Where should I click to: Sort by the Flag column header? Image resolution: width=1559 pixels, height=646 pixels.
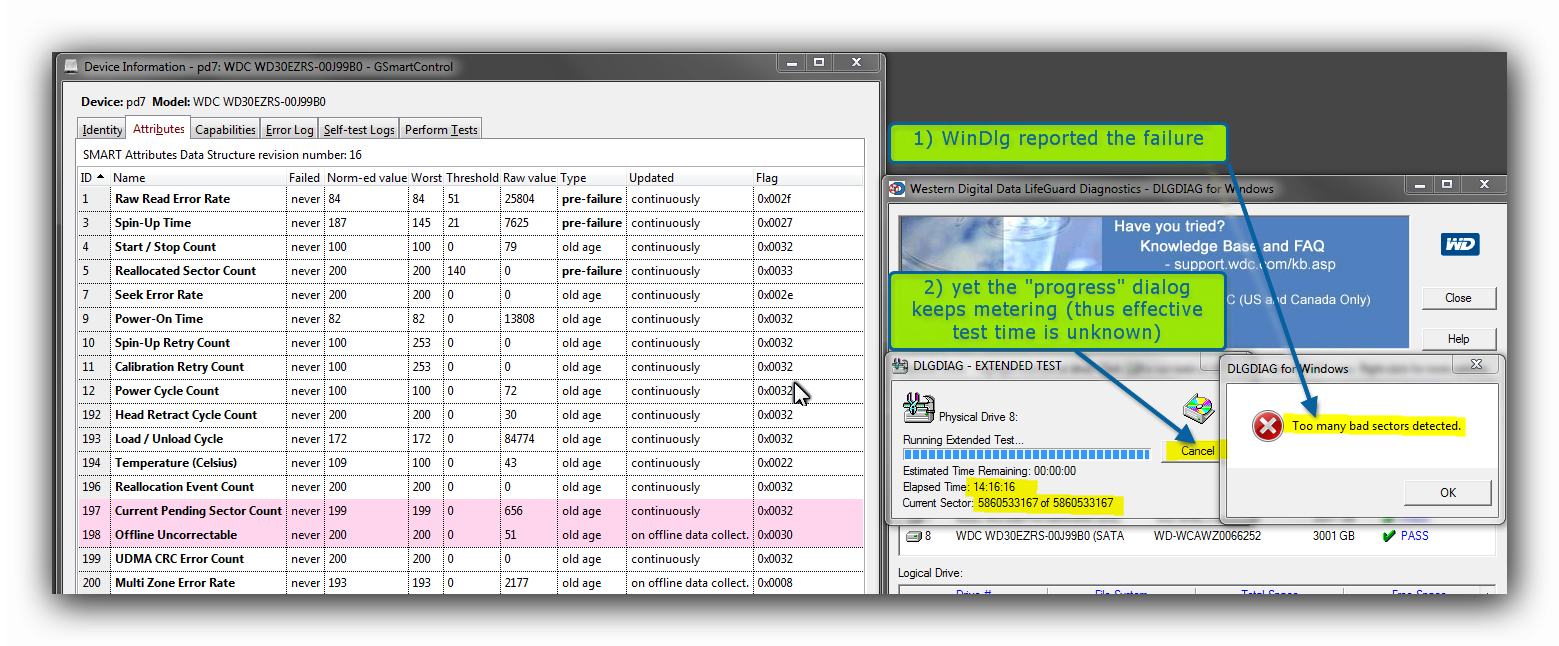pos(808,177)
